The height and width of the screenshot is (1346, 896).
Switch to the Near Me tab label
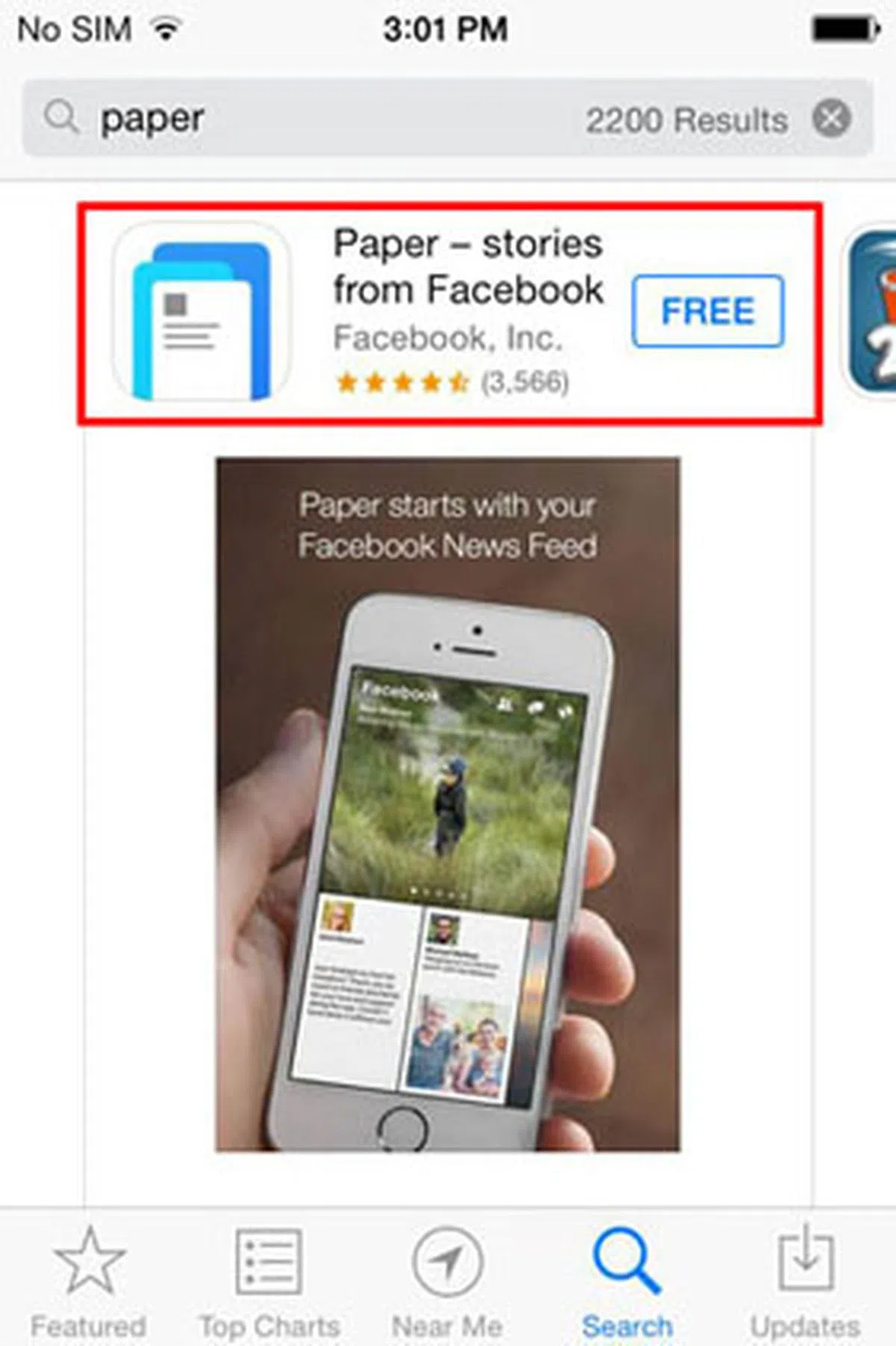pyautogui.click(x=447, y=1327)
